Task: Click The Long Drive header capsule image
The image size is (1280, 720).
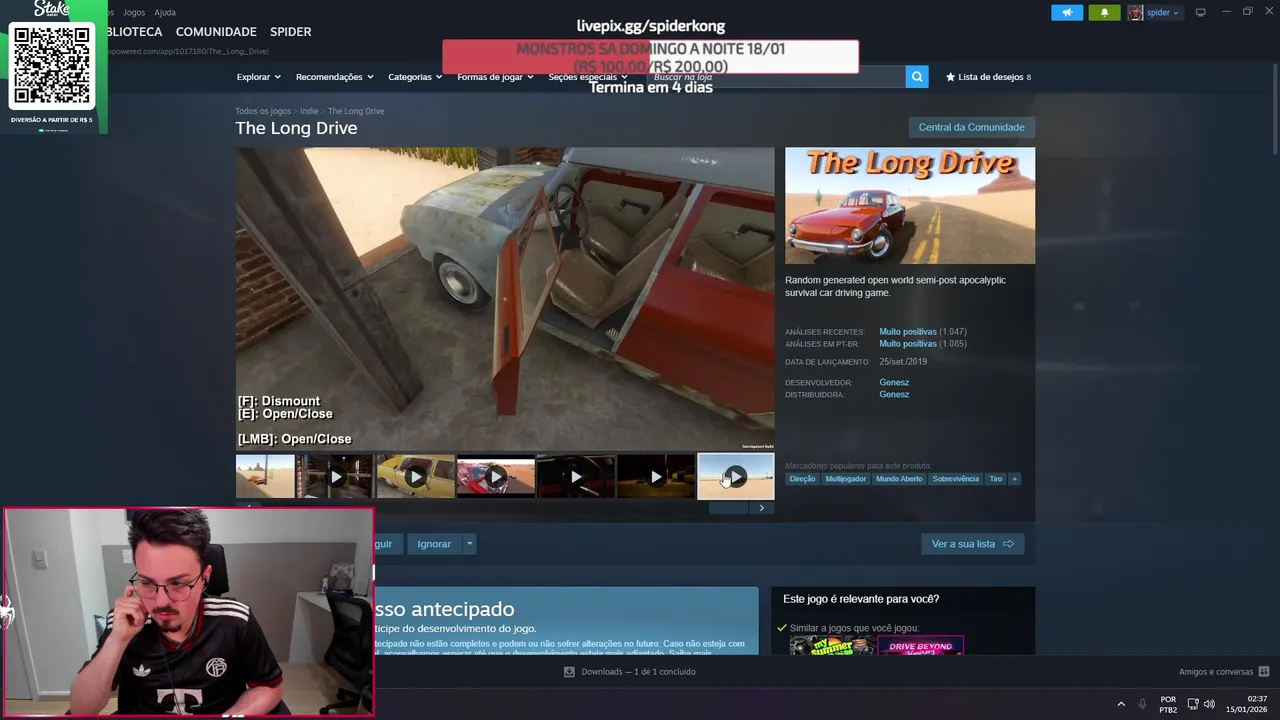Action: 910,206
